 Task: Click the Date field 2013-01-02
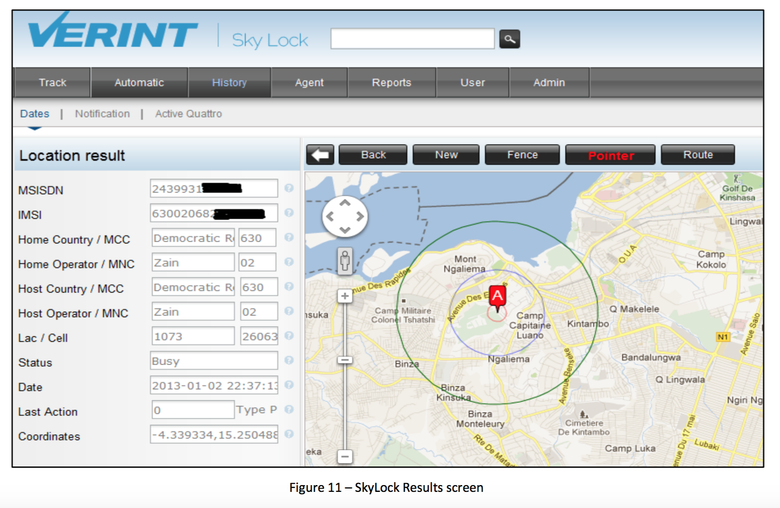point(214,385)
